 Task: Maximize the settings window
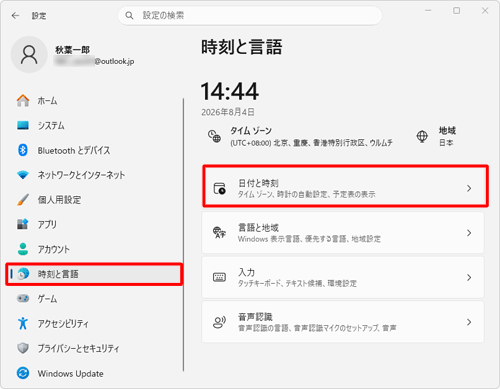[x=457, y=11]
